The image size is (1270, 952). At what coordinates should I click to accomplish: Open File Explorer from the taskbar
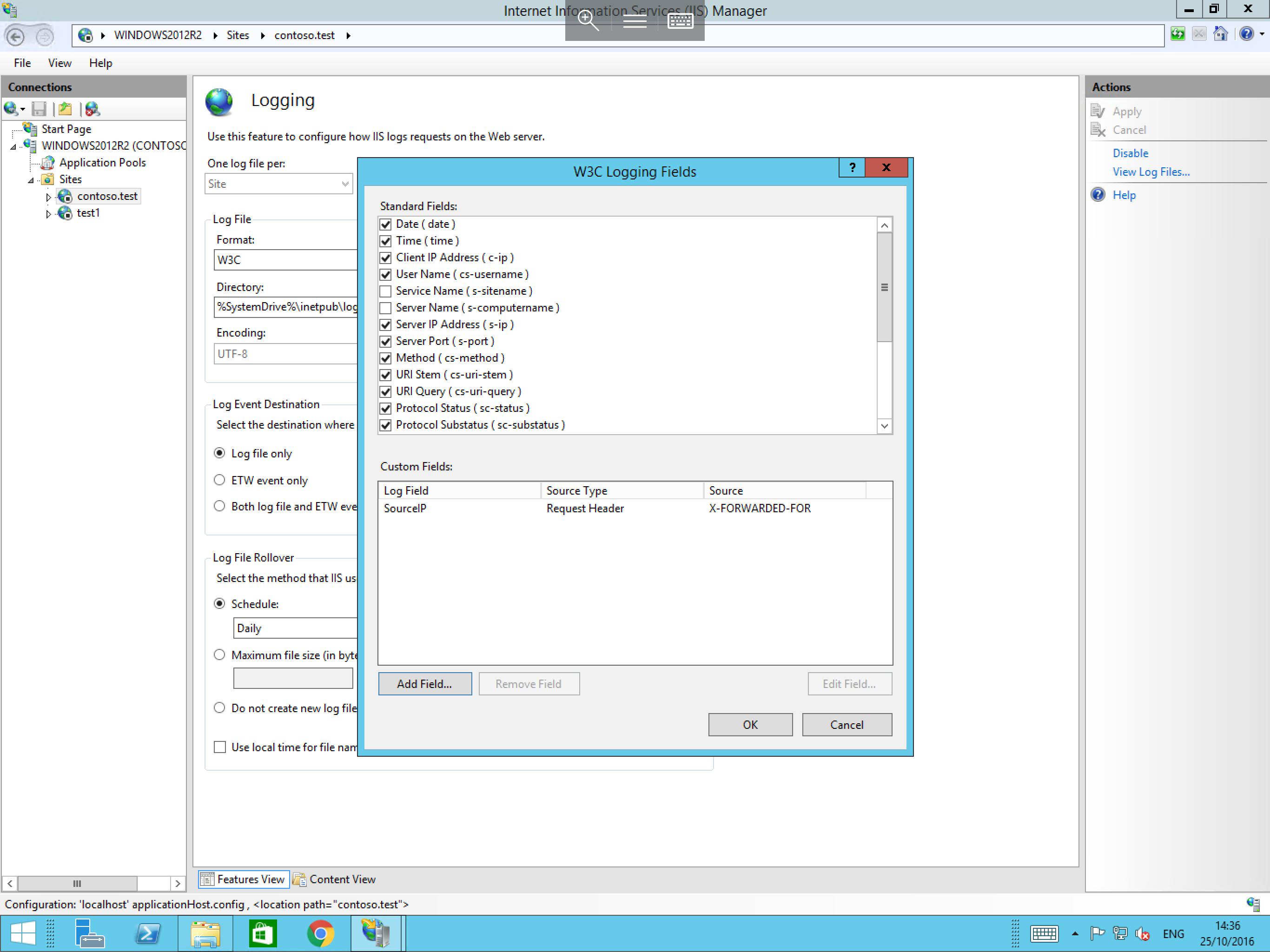pyautogui.click(x=205, y=933)
